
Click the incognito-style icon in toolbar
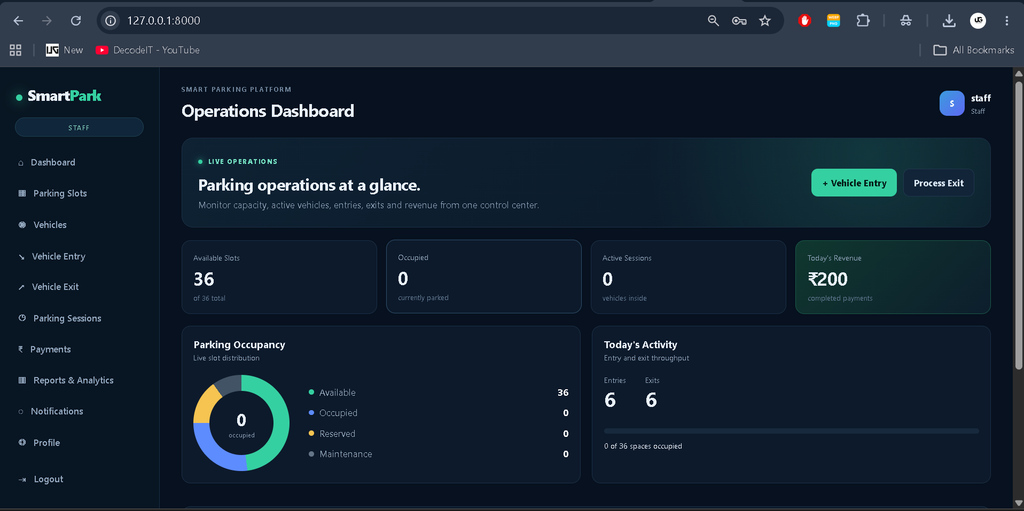pyautogui.click(x=905, y=21)
